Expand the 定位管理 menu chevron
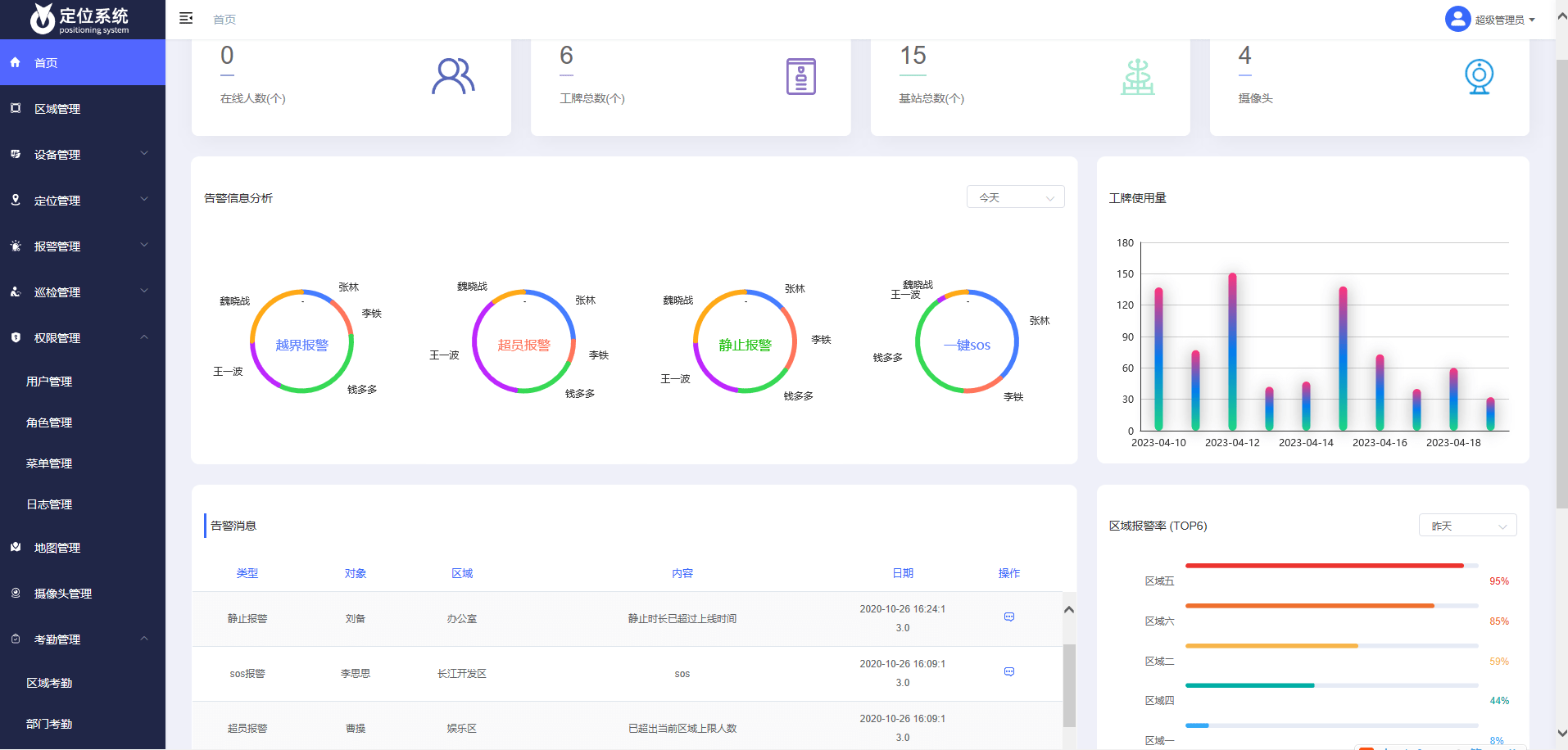 point(144,199)
